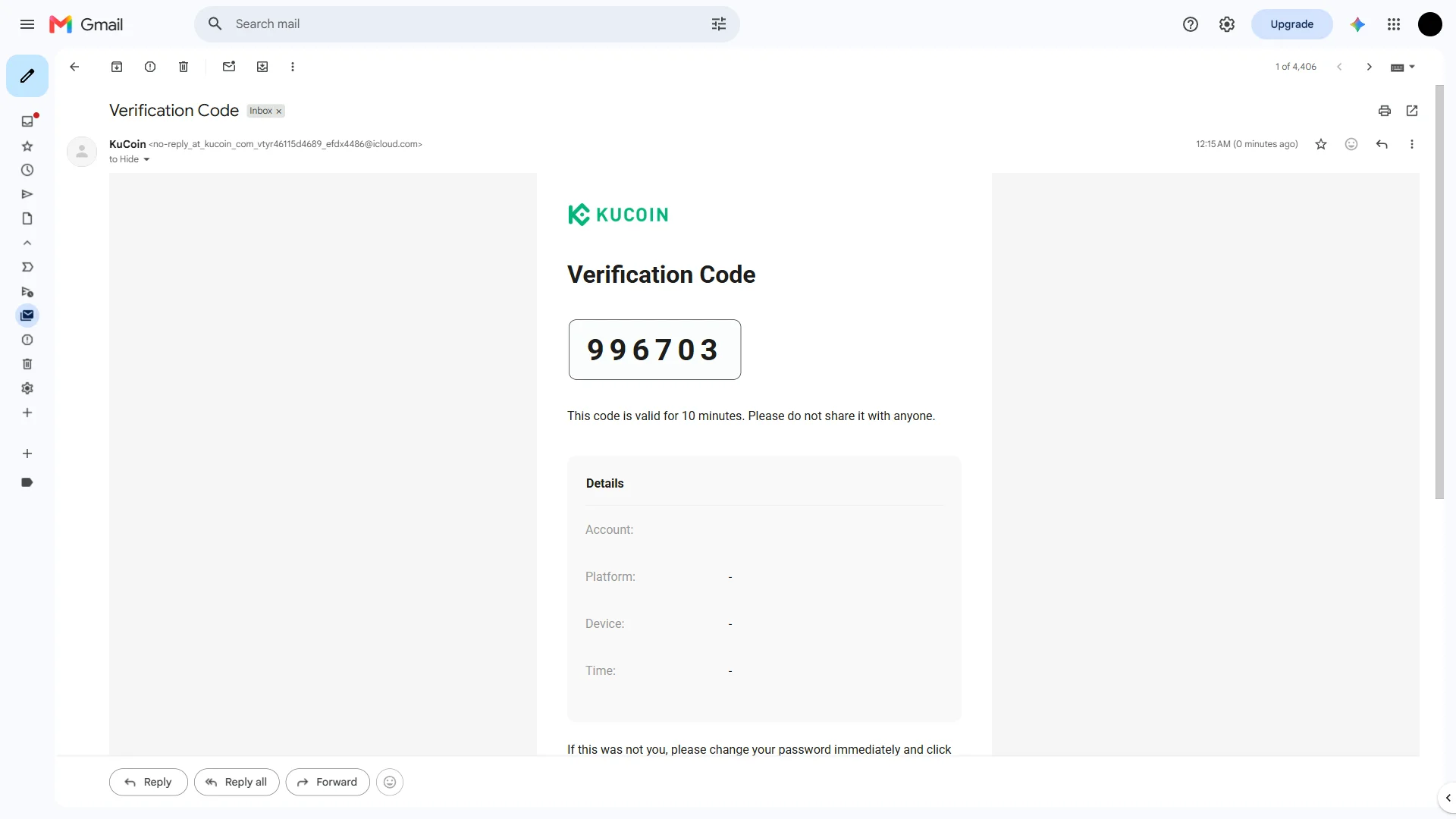Click the Compose pencil button
Viewport: 1456px width, 819px height.
27,76
